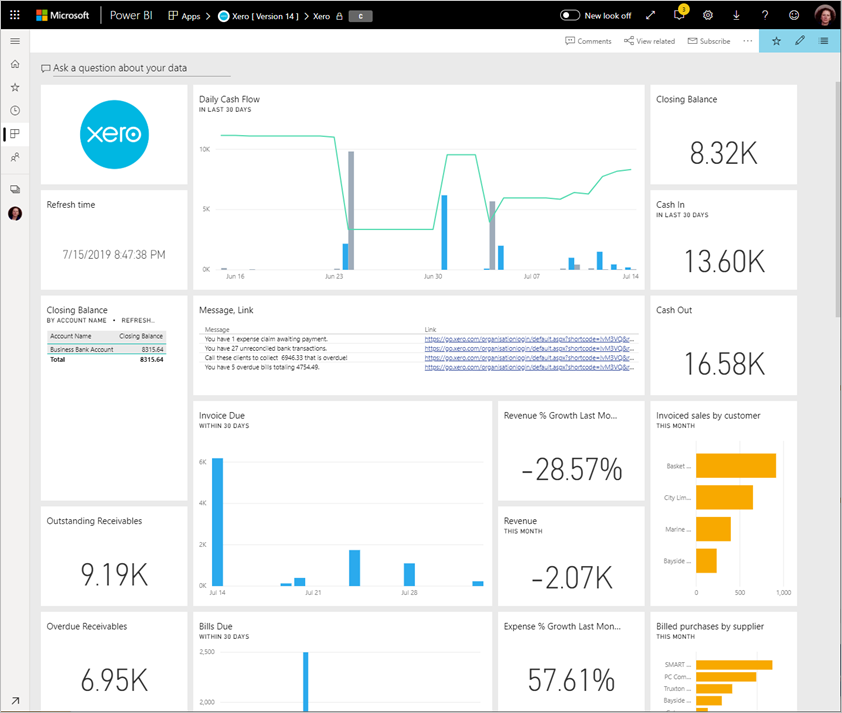The height and width of the screenshot is (713, 842).
Task: Open My workspace avatar in sidebar
Action: (x=15, y=214)
